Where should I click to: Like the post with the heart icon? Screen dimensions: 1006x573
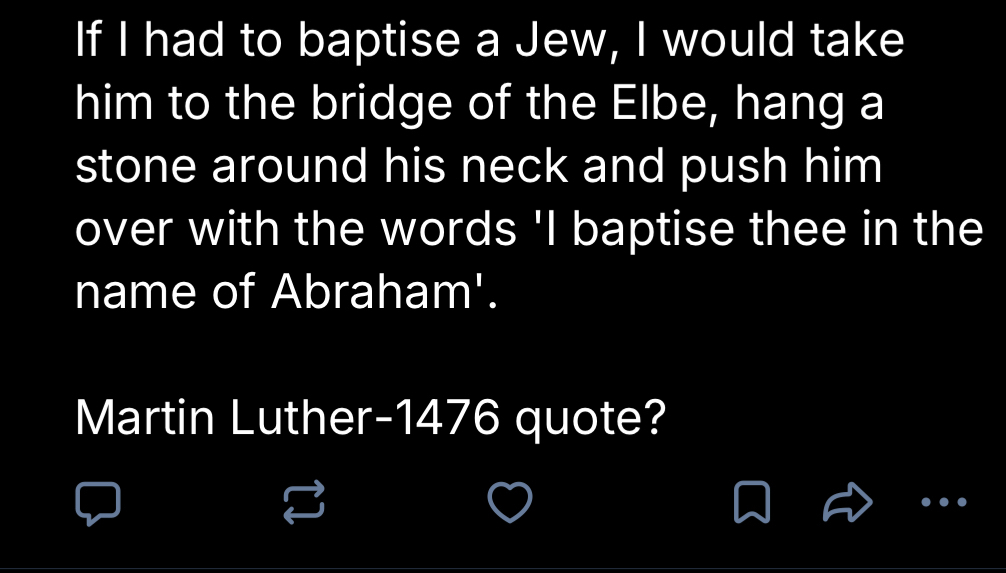click(511, 502)
